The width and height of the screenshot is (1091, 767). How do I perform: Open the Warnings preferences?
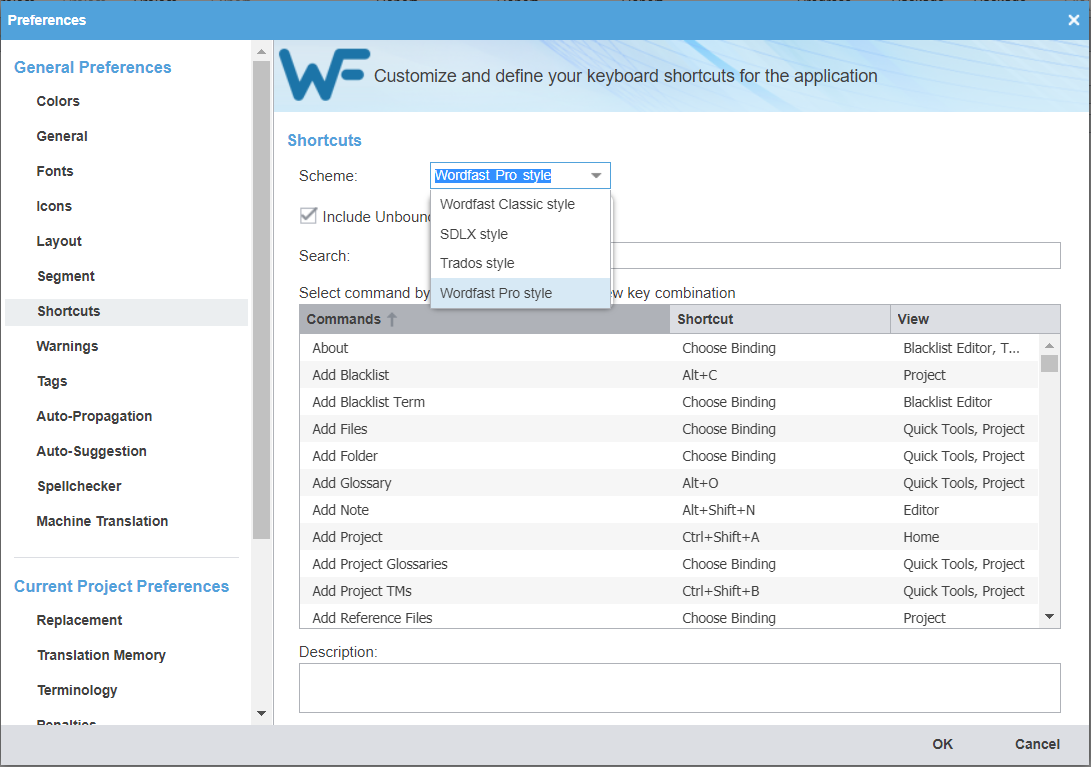click(67, 346)
